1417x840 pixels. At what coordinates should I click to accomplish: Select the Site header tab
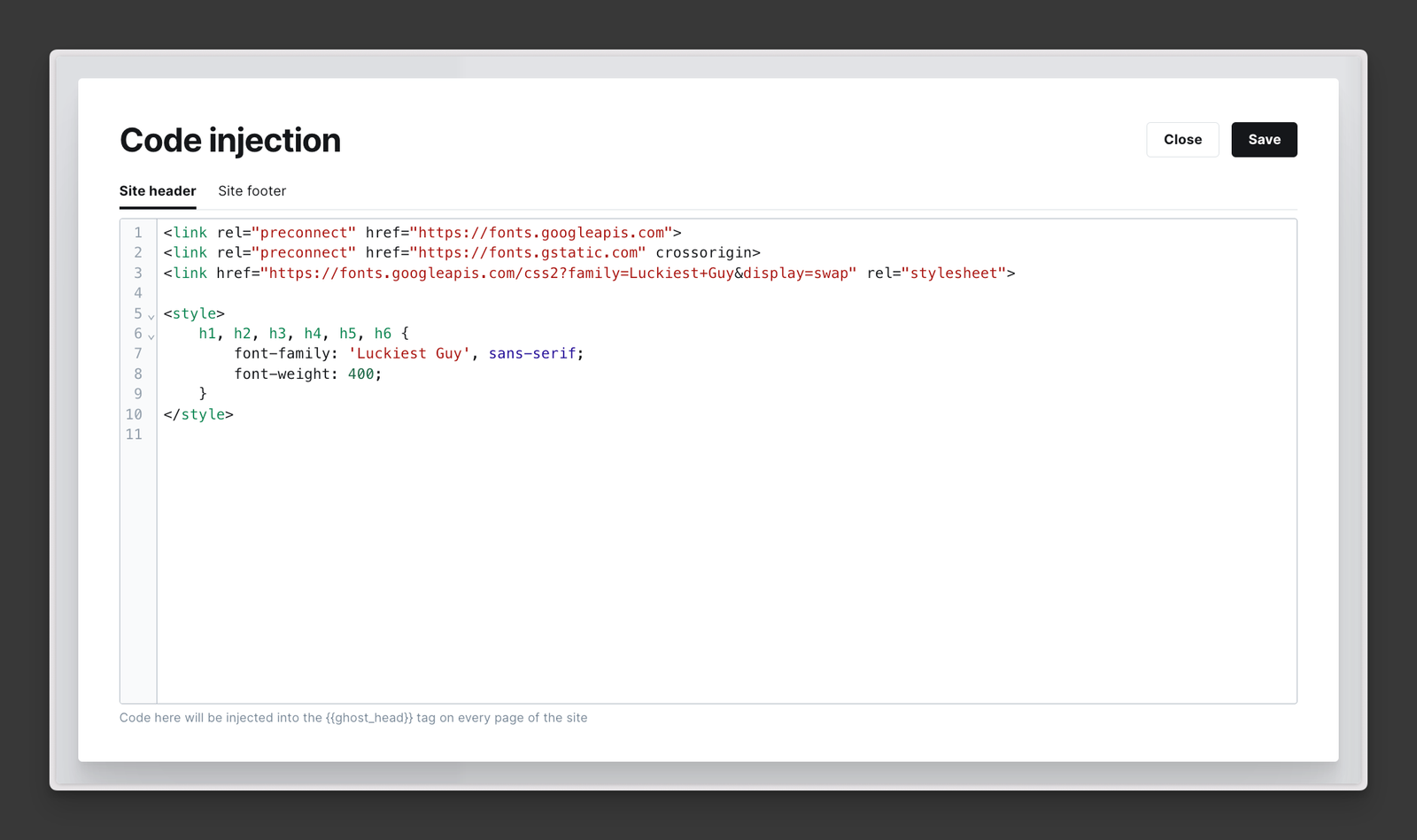[158, 190]
